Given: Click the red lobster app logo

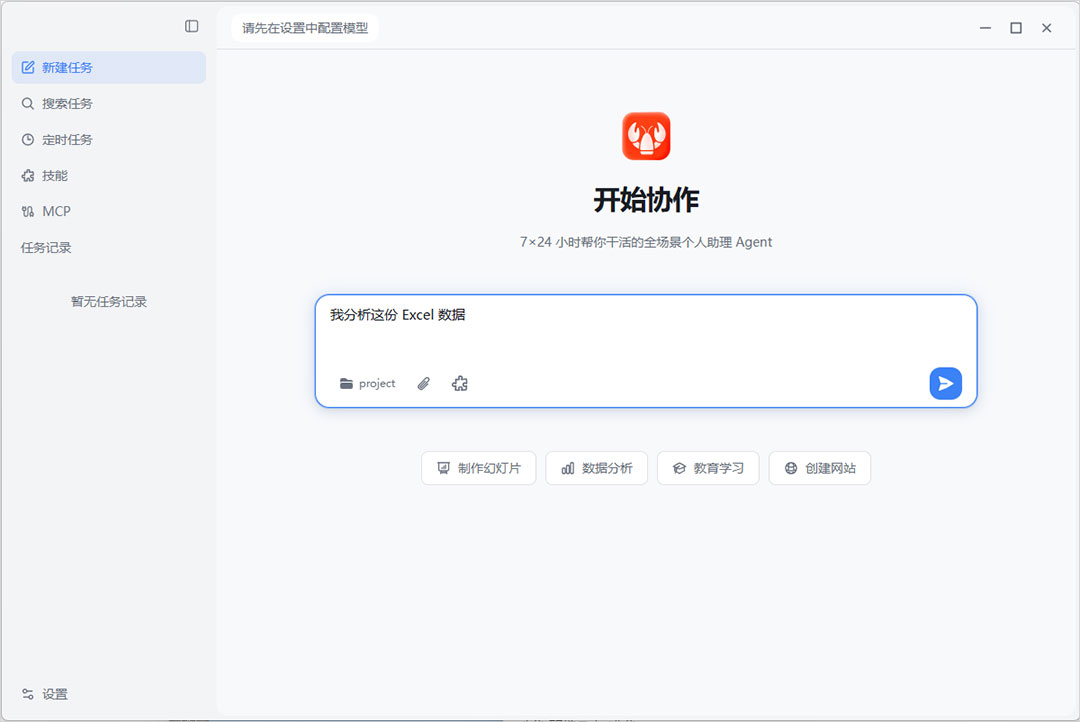Looking at the screenshot, I should point(646,136).
